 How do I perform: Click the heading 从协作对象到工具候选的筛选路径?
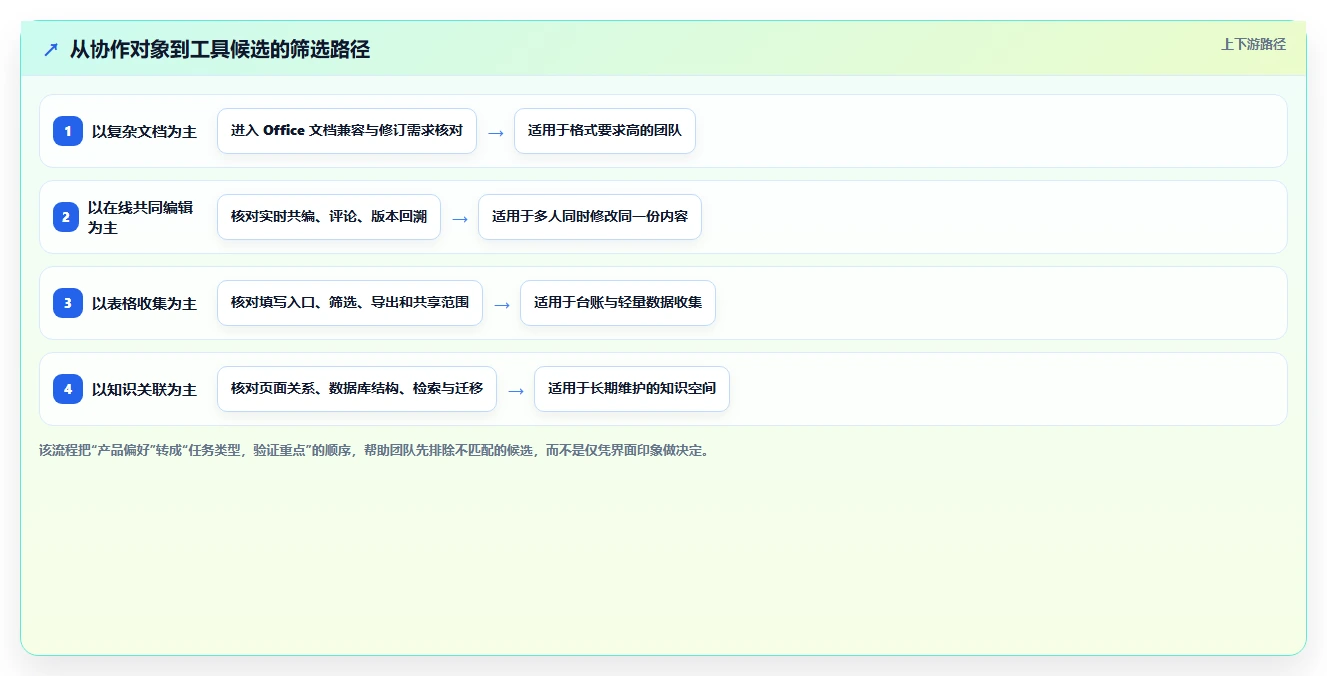pos(220,49)
